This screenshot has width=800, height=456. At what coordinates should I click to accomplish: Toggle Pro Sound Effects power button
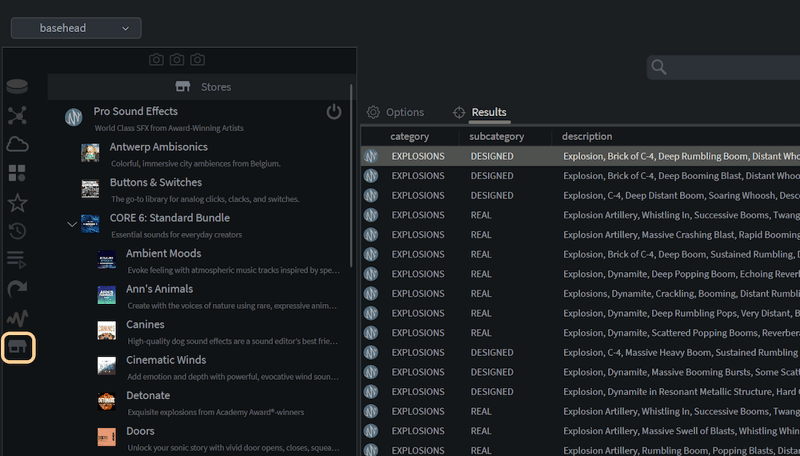pos(334,112)
